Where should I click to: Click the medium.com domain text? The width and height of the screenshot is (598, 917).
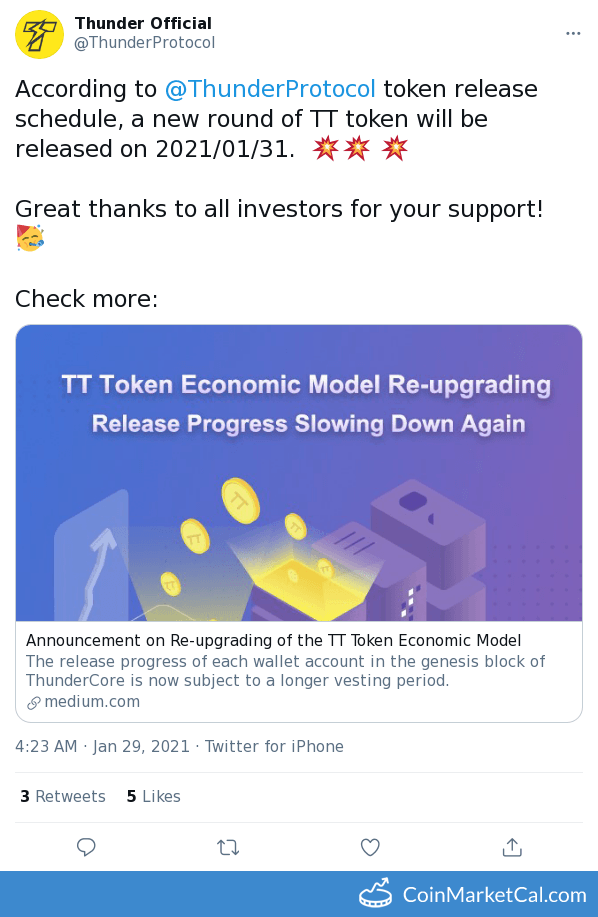pyautogui.click(x=92, y=701)
